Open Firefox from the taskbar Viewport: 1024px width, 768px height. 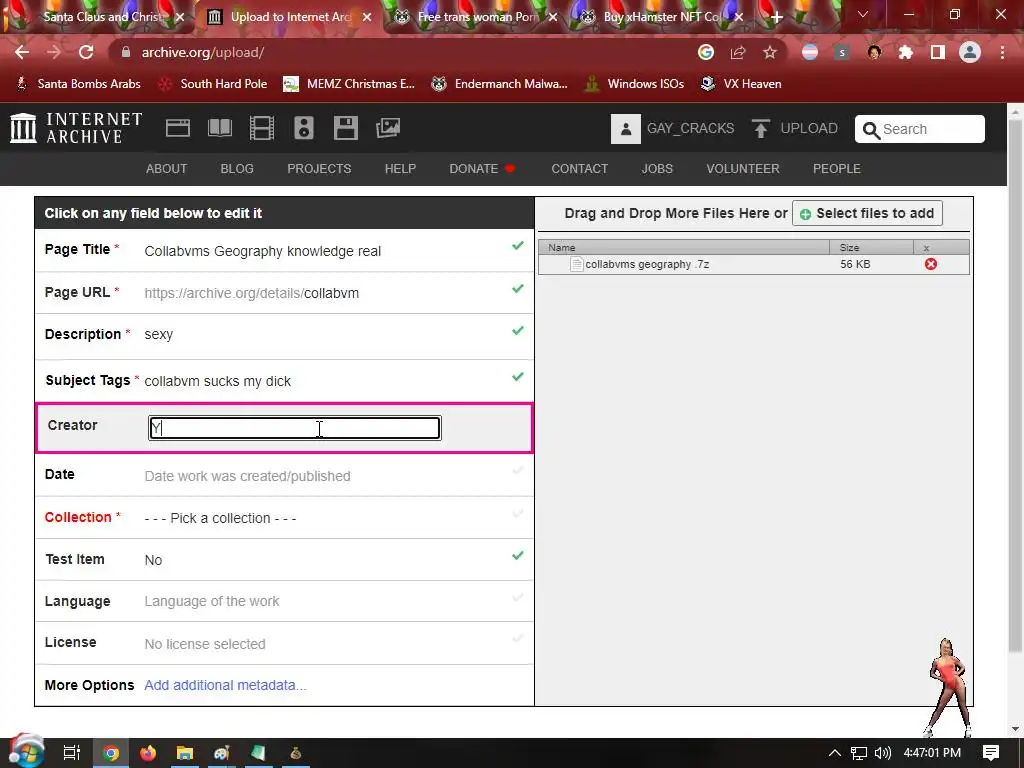point(148,753)
